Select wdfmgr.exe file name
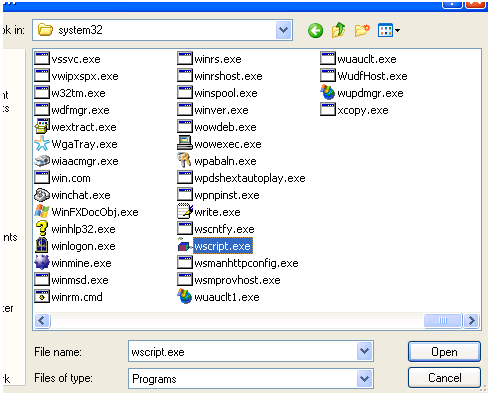 80,110
